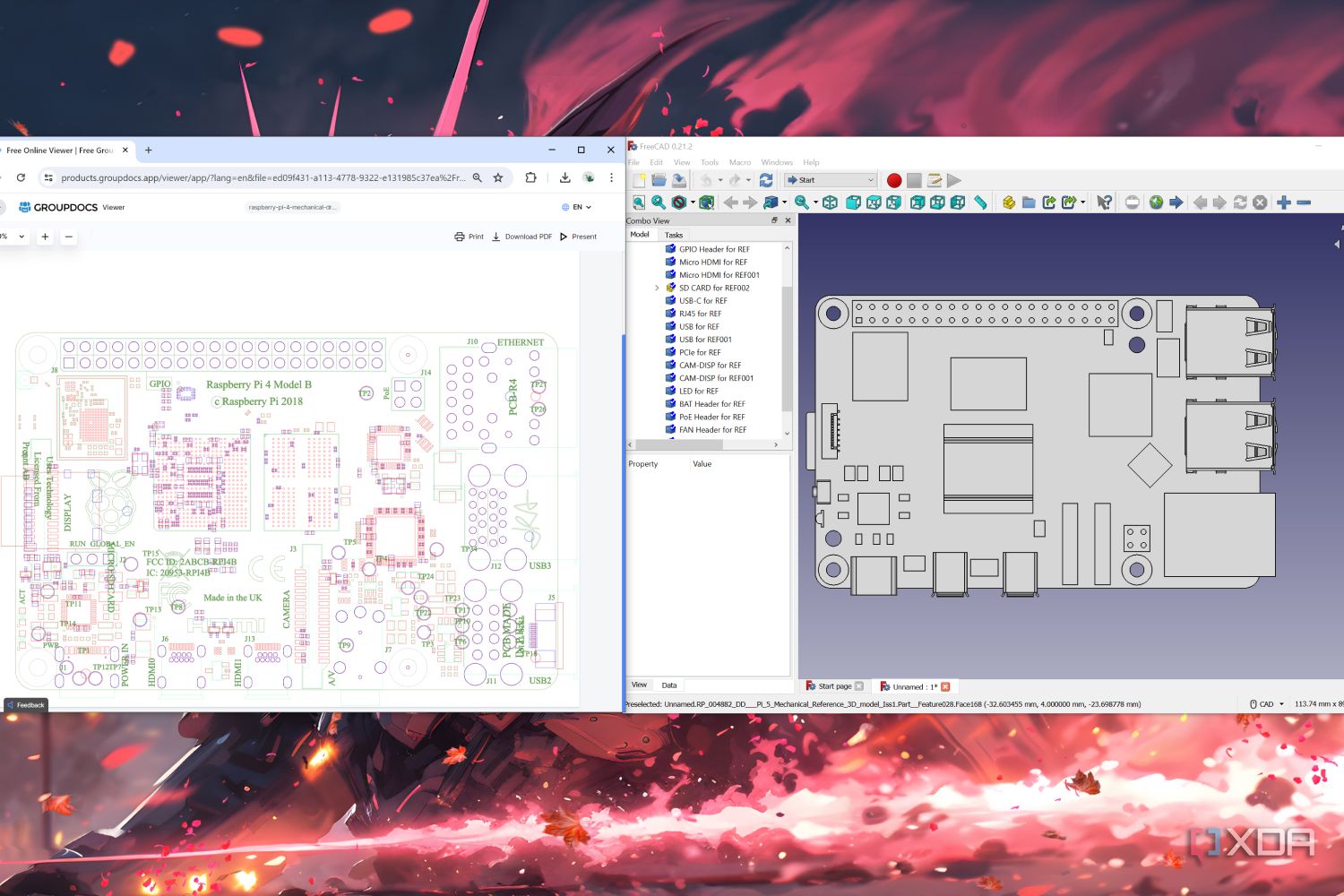The height and width of the screenshot is (896, 1344).
Task: Click the FreeCAD open file folder icon
Action: pyautogui.click(x=659, y=180)
